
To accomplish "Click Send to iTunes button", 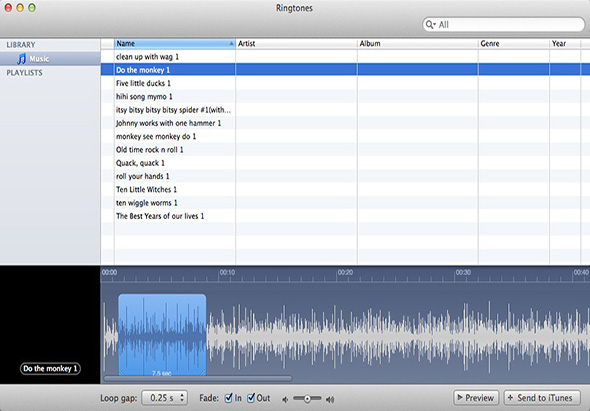I will point(541,397).
